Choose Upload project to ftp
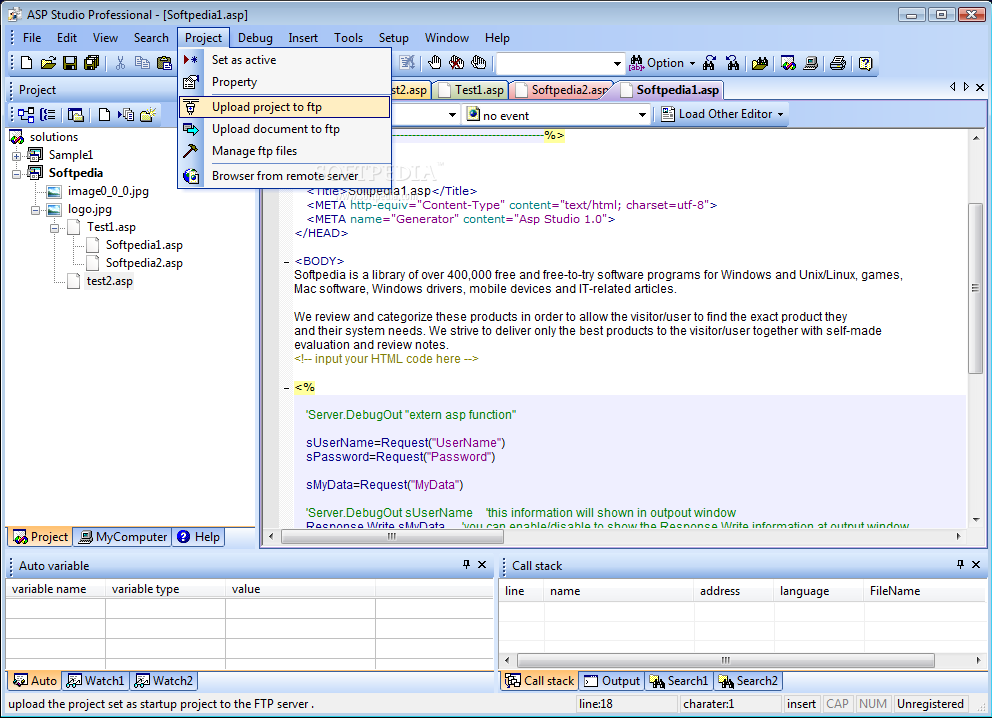The height and width of the screenshot is (718, 992). point(284,107)
